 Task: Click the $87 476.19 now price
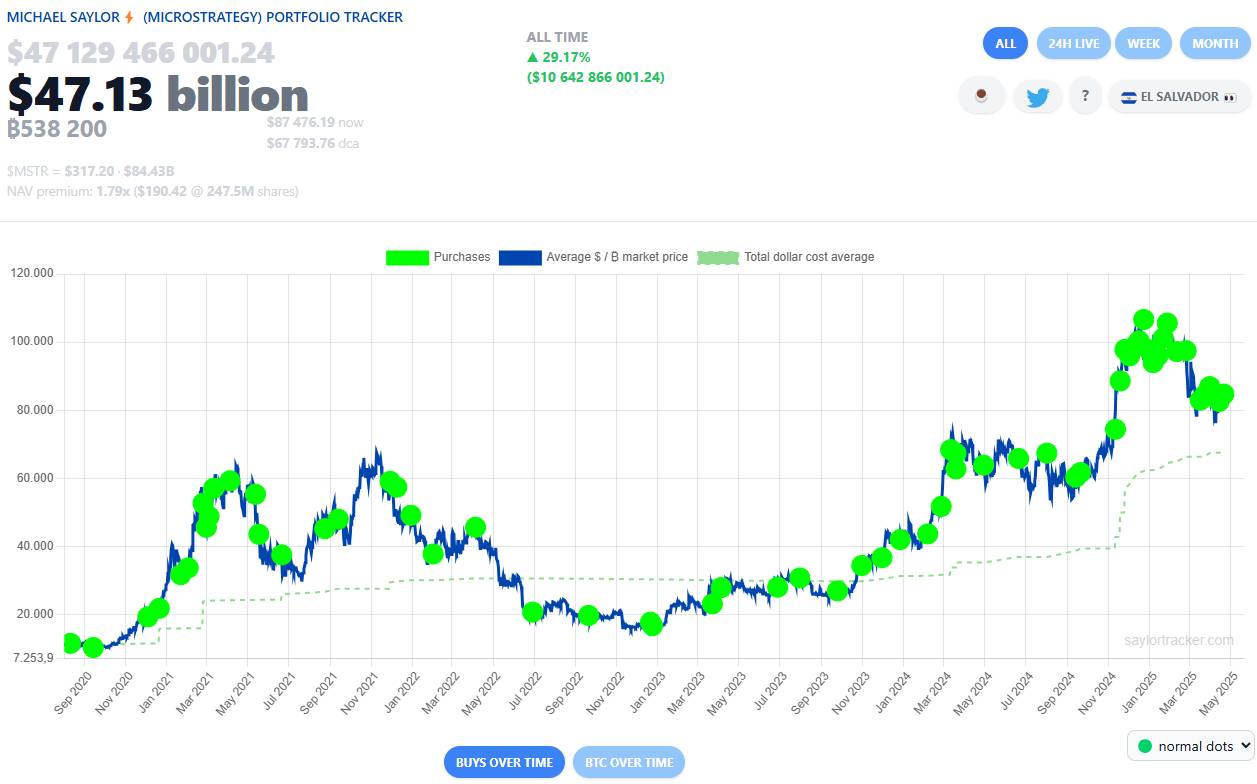(315, 122)
